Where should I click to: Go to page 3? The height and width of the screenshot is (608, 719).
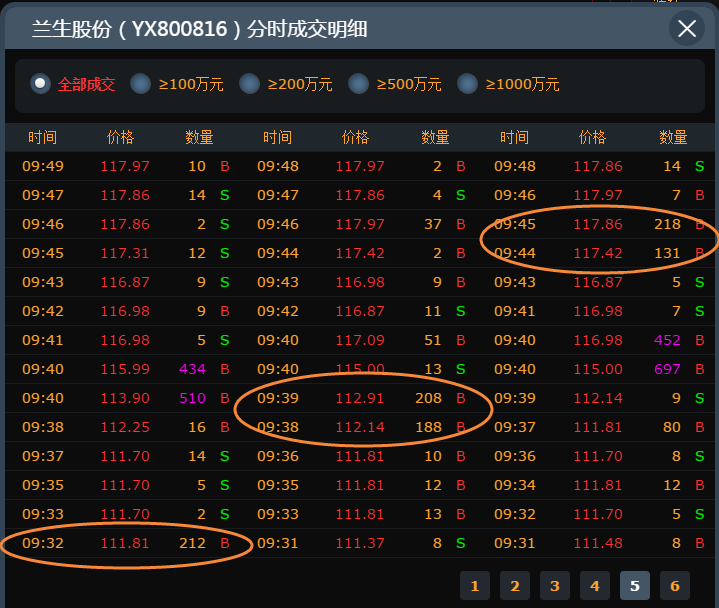555,586
